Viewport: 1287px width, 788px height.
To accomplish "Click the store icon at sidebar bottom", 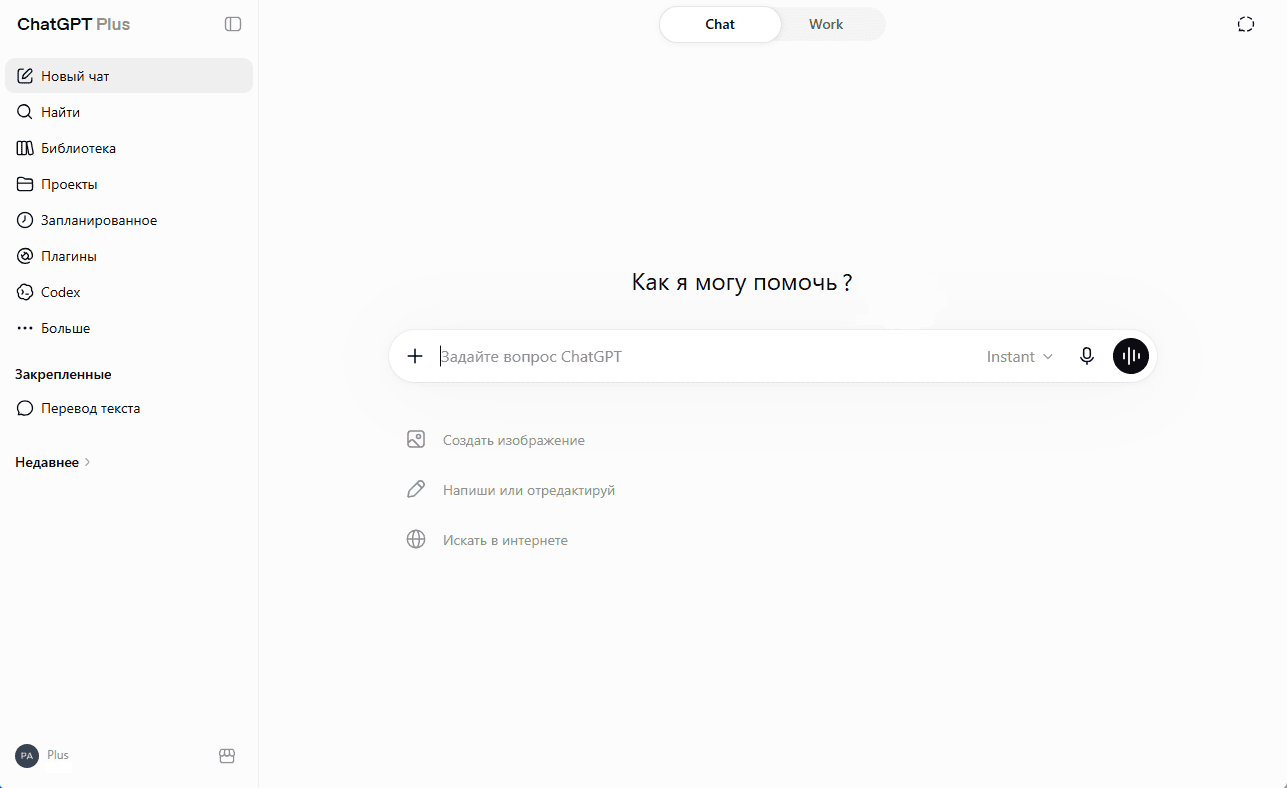I will click(227, 756).
